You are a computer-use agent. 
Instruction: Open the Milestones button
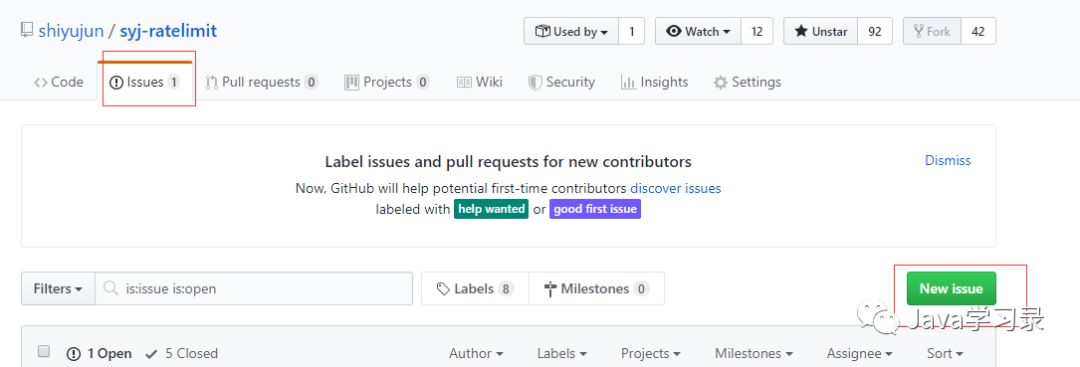(x=596, y=289)
